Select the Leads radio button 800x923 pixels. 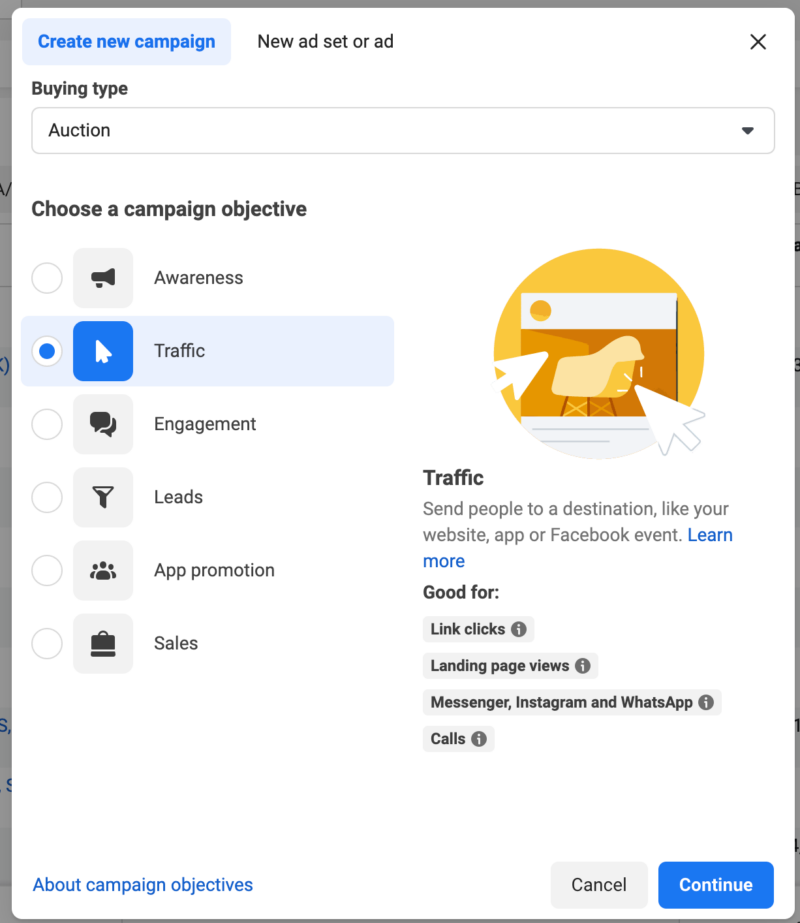click(x=47, y=497)
